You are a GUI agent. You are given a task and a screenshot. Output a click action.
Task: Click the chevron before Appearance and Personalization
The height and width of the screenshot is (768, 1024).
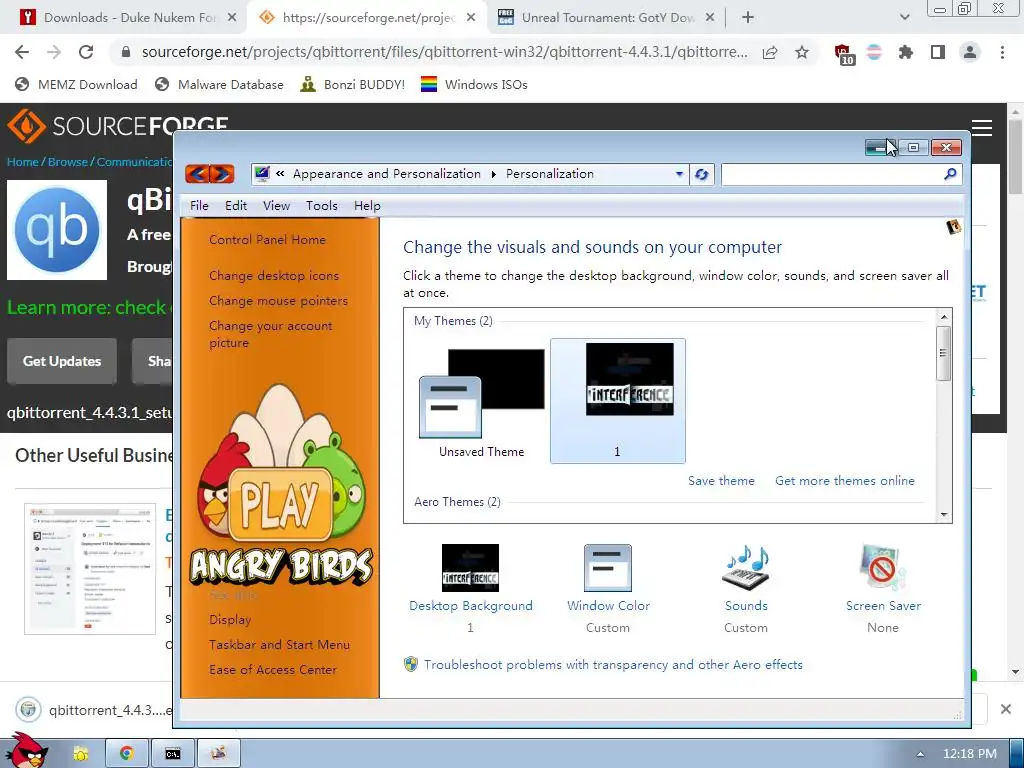click(280, 174)
